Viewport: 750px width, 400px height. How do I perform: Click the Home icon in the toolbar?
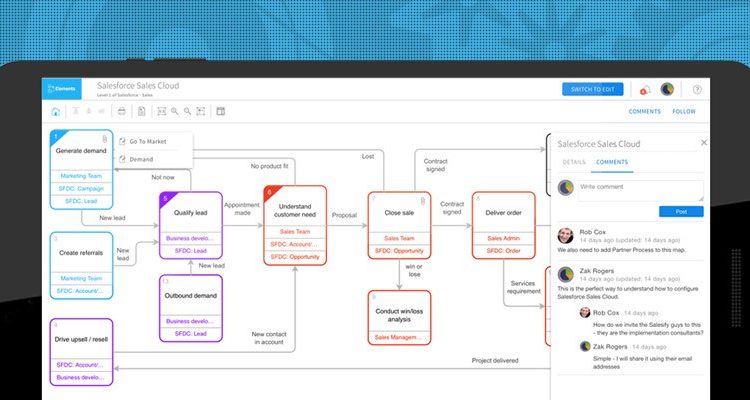coord(56,111)
